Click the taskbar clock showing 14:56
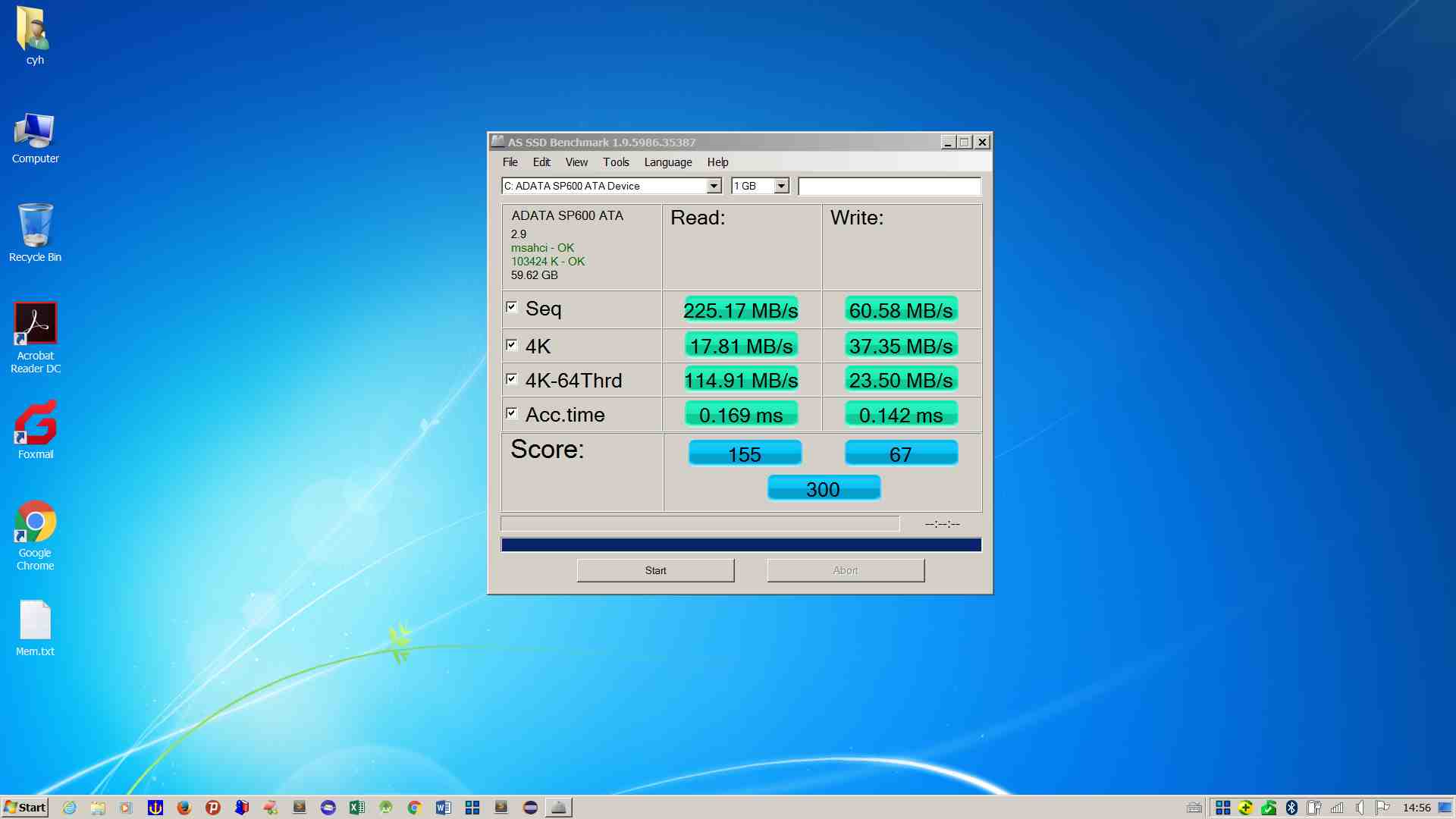This screenshot has height=819, width=1456. pyautogui.click(x=1416, y=808)
